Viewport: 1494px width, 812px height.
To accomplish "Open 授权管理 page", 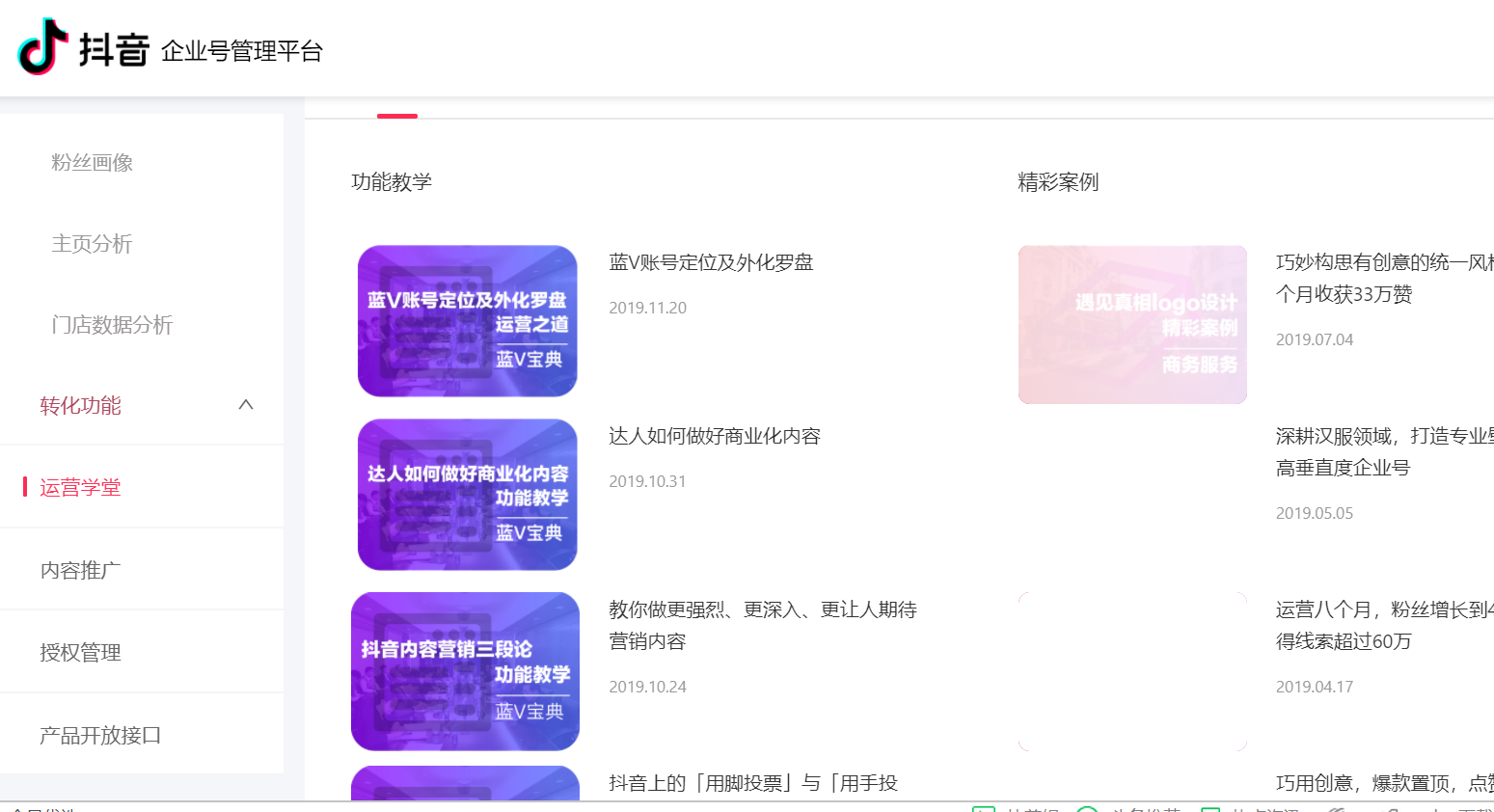I will pyautogui.click(x=80, y=652).
